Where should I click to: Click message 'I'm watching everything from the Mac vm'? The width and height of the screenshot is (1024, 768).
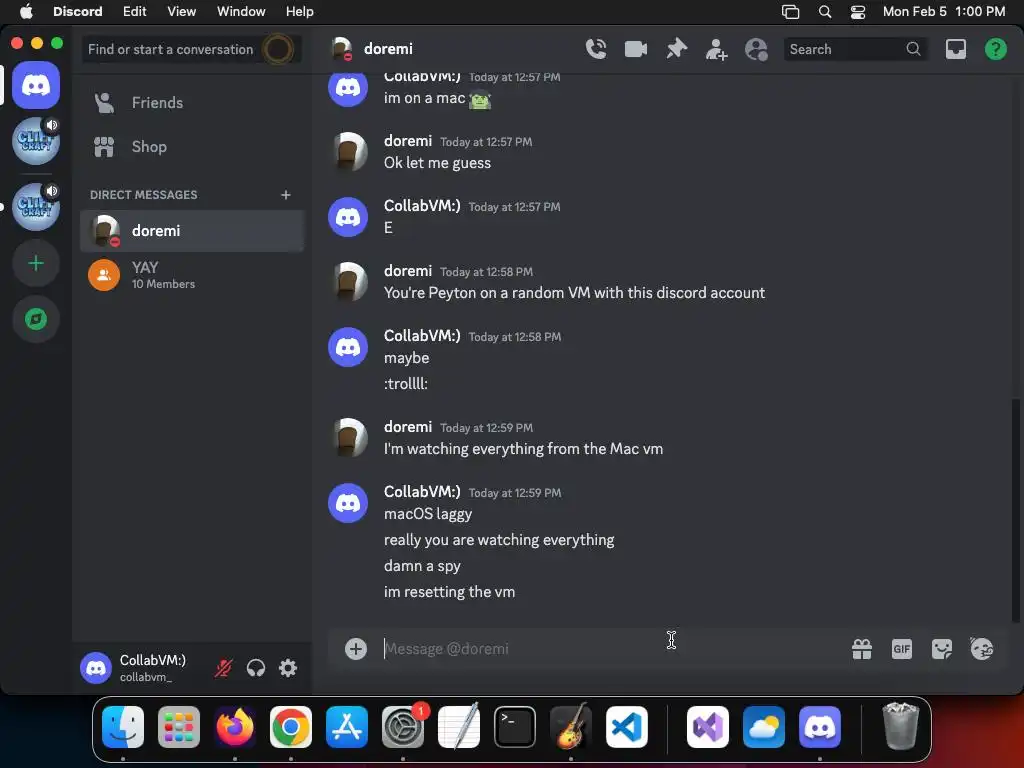click(523, 449)
